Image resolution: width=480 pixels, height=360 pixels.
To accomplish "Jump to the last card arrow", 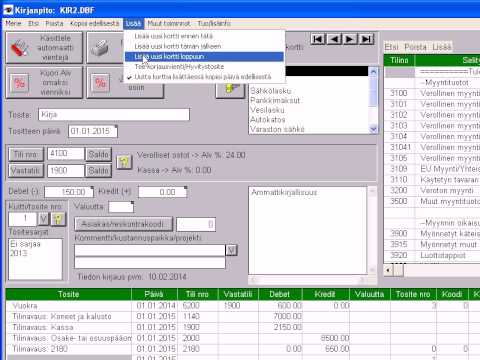I will click(x=366, y=39).
